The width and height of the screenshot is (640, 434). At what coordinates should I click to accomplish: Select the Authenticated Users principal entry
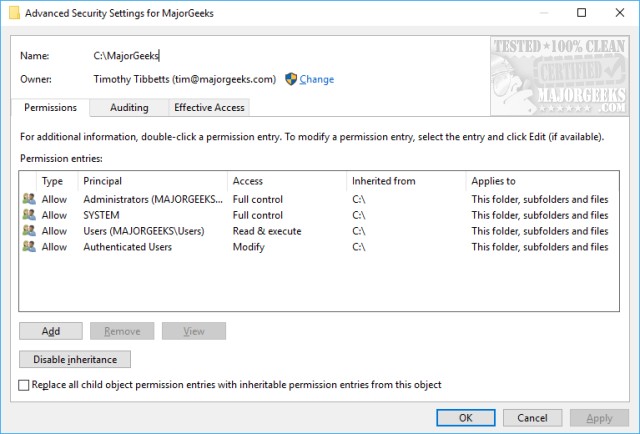pos(127,247)
